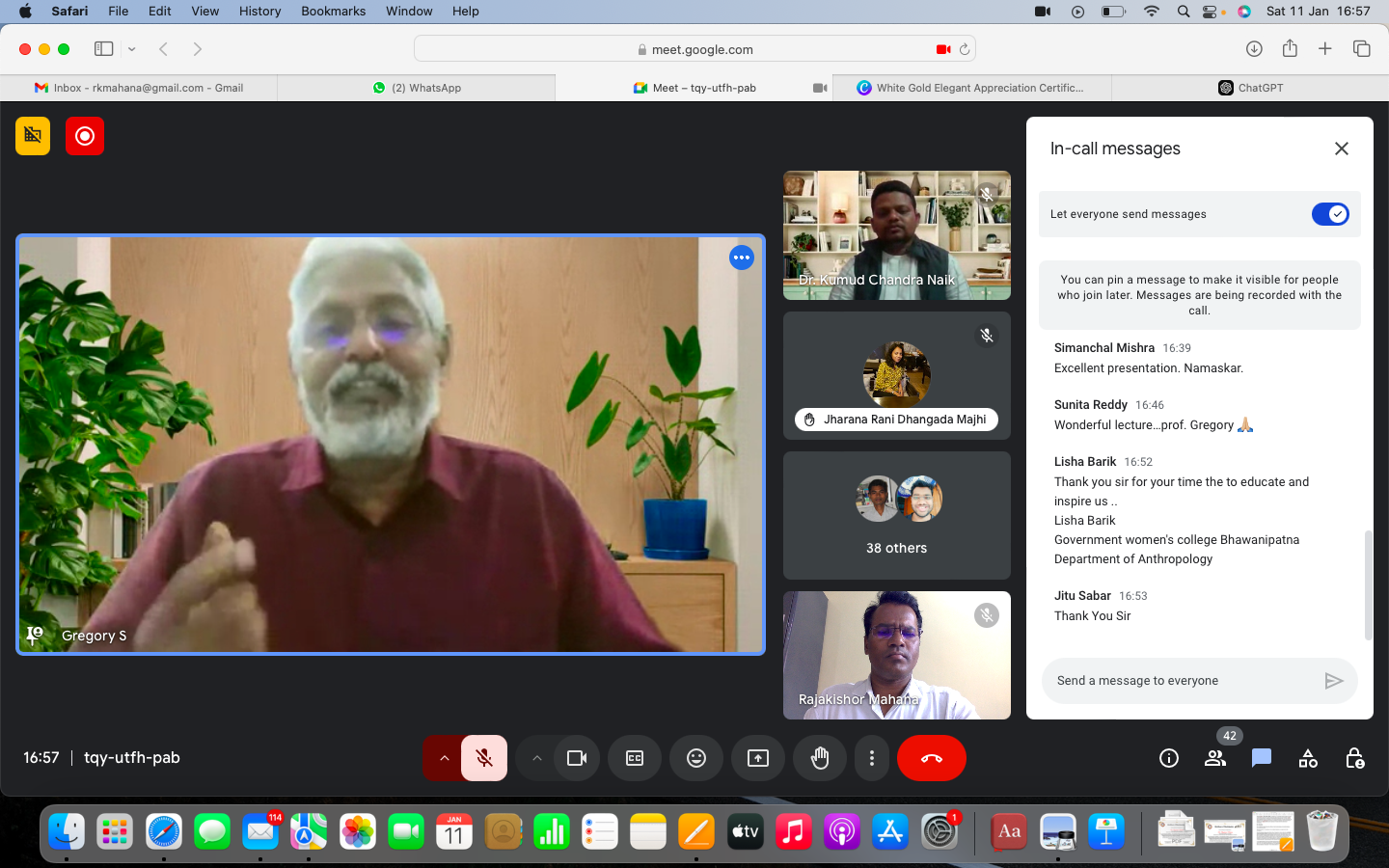Expand video settings chevron beside camera

pos(537,758)
